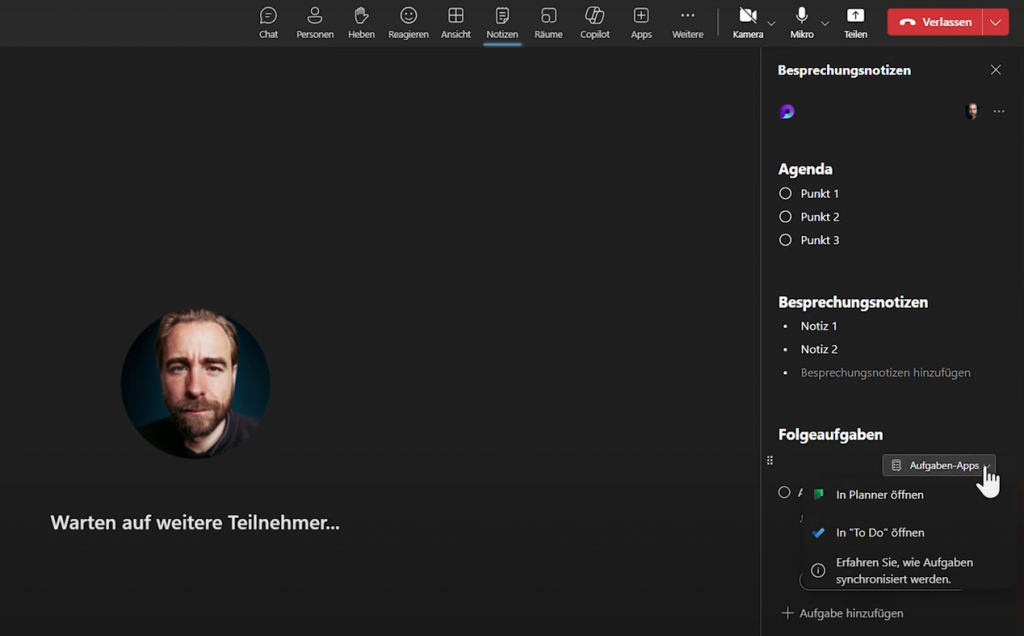Click the purple Loop icon in notes
Image resolution: width=1024 pixels, height=636 pixels.
[787, 112]
